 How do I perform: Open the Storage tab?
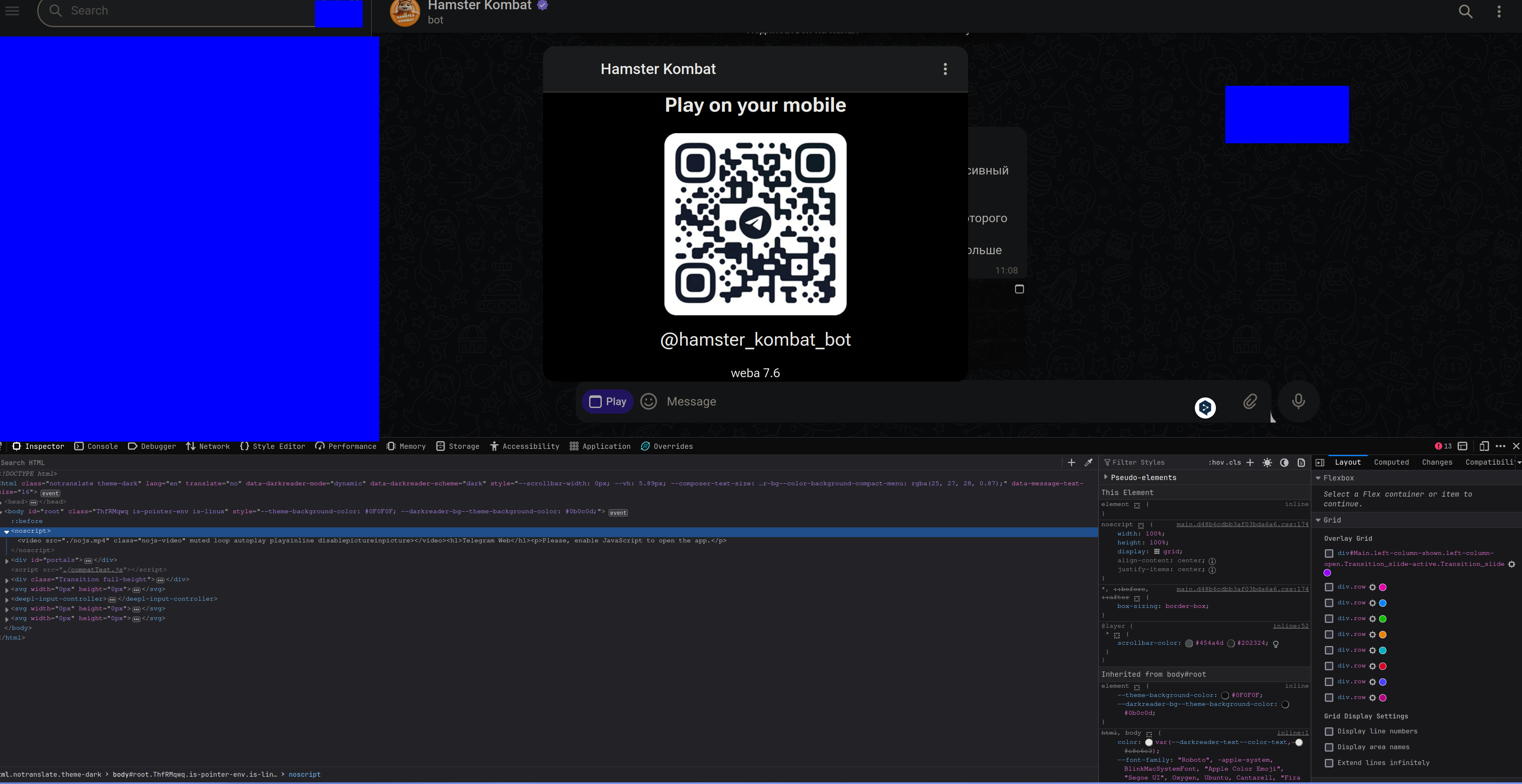coord(457,446)
